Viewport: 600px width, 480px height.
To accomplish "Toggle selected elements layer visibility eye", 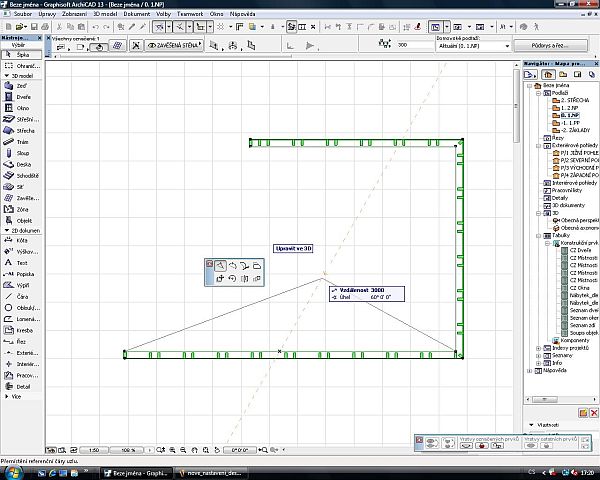I will click(466, 446).
